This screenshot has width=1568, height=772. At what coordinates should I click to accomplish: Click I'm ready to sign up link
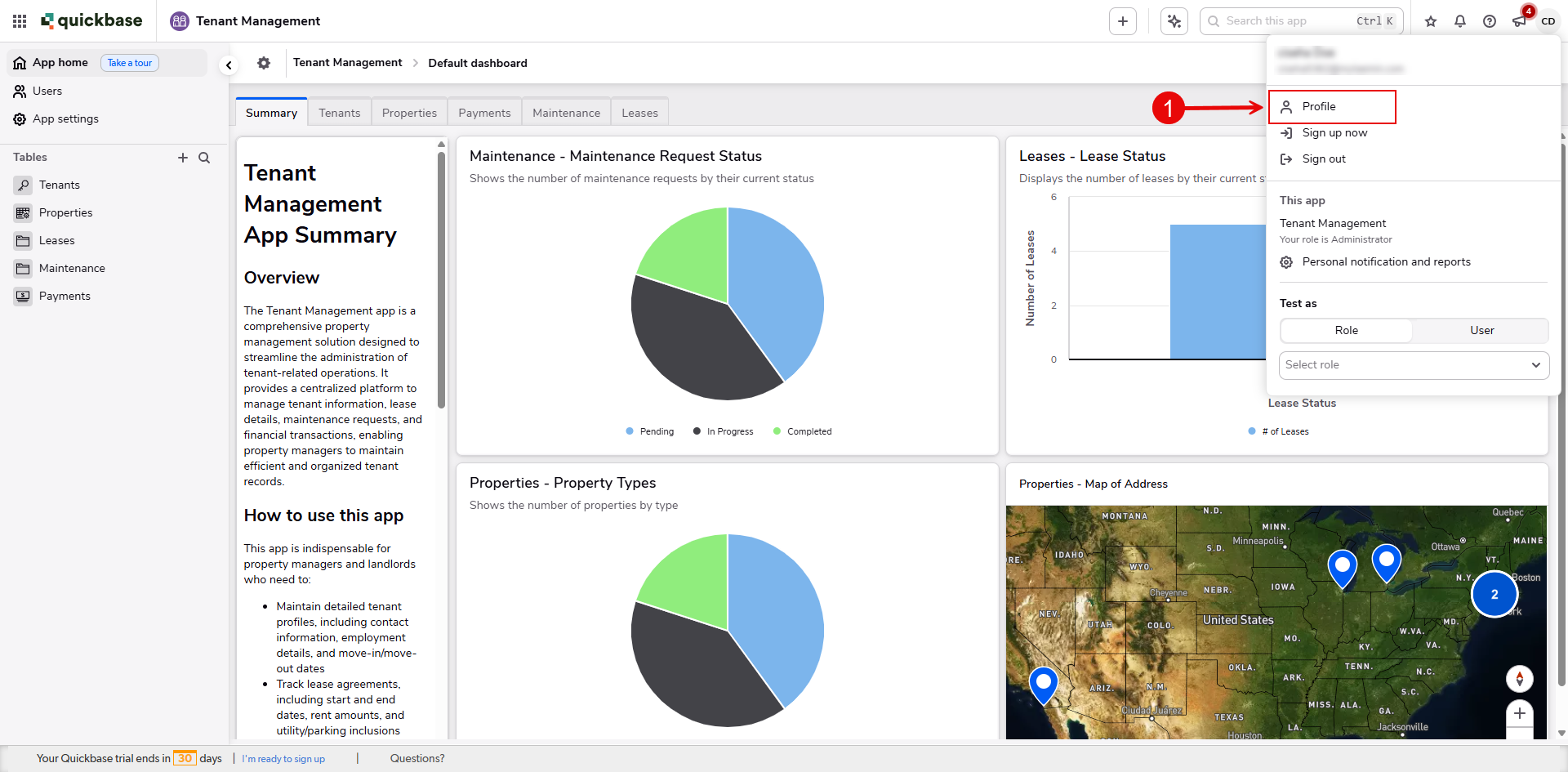pos(283,759)
